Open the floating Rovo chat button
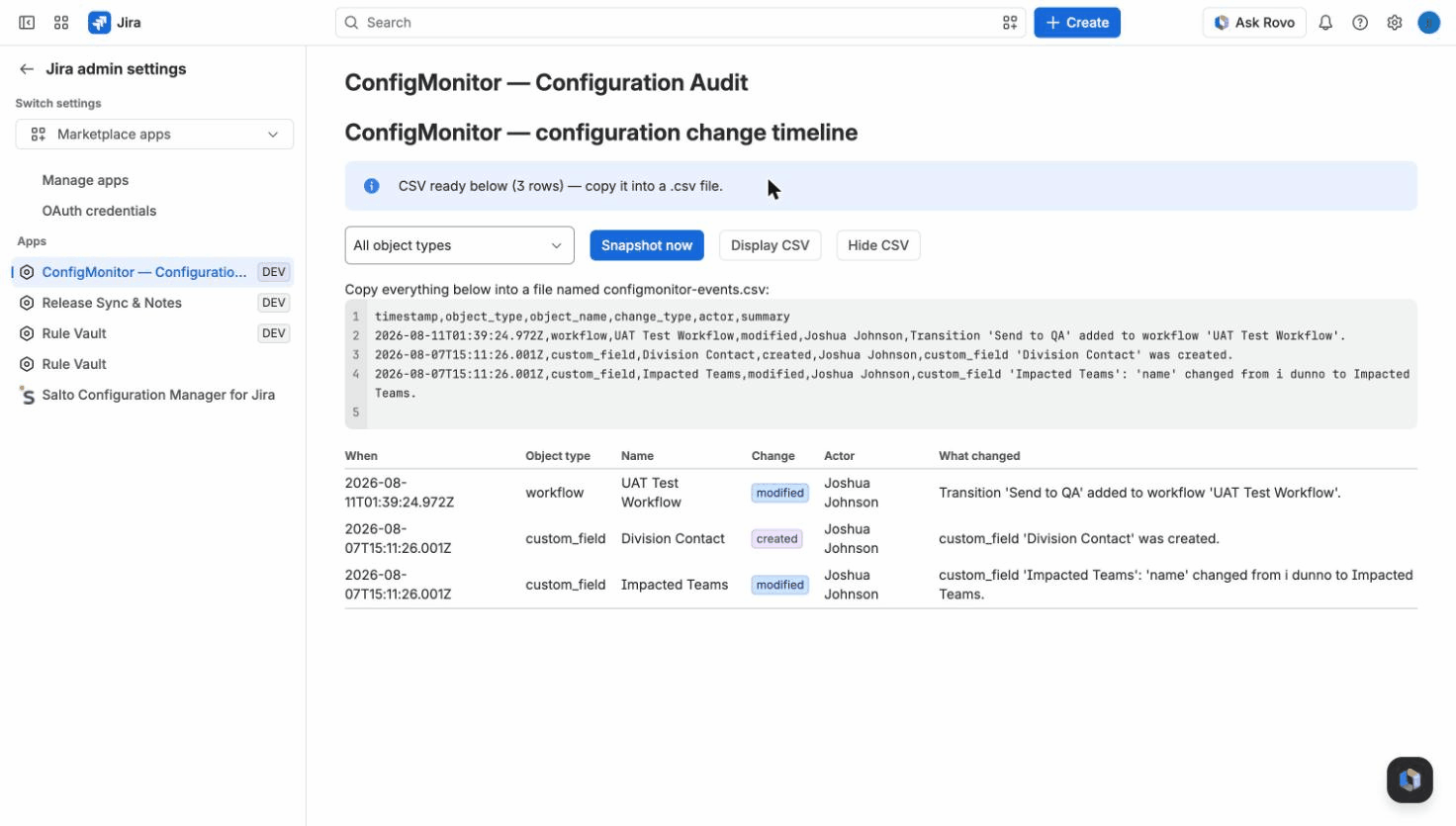Viewport: 1456px width, 826px height. pyautogui.click(x=1410, y=780)
